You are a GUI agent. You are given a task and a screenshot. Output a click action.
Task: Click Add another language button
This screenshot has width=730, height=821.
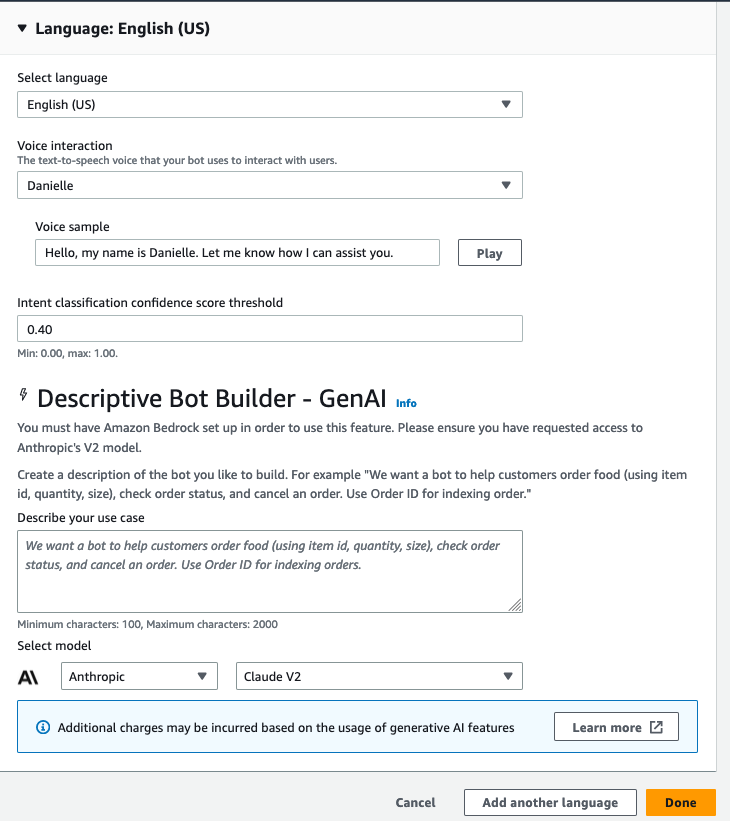pyautogui.click(x=550, y=803)
